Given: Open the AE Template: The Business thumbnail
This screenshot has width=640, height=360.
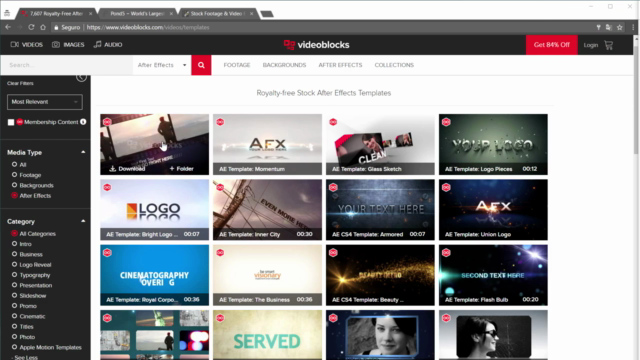Looking at the screenshot, I should (x=267, y=275).
